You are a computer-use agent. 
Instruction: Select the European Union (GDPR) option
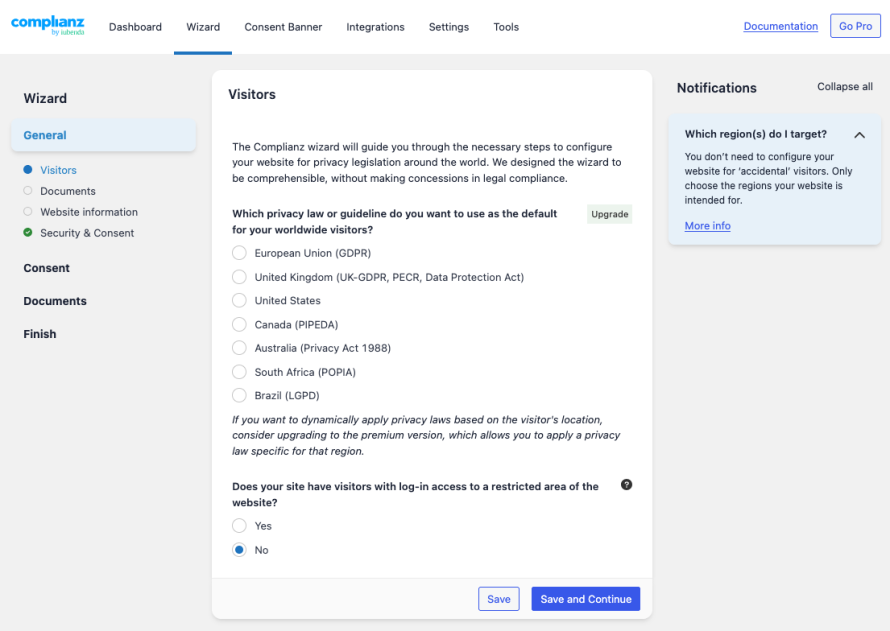[239, 252]
